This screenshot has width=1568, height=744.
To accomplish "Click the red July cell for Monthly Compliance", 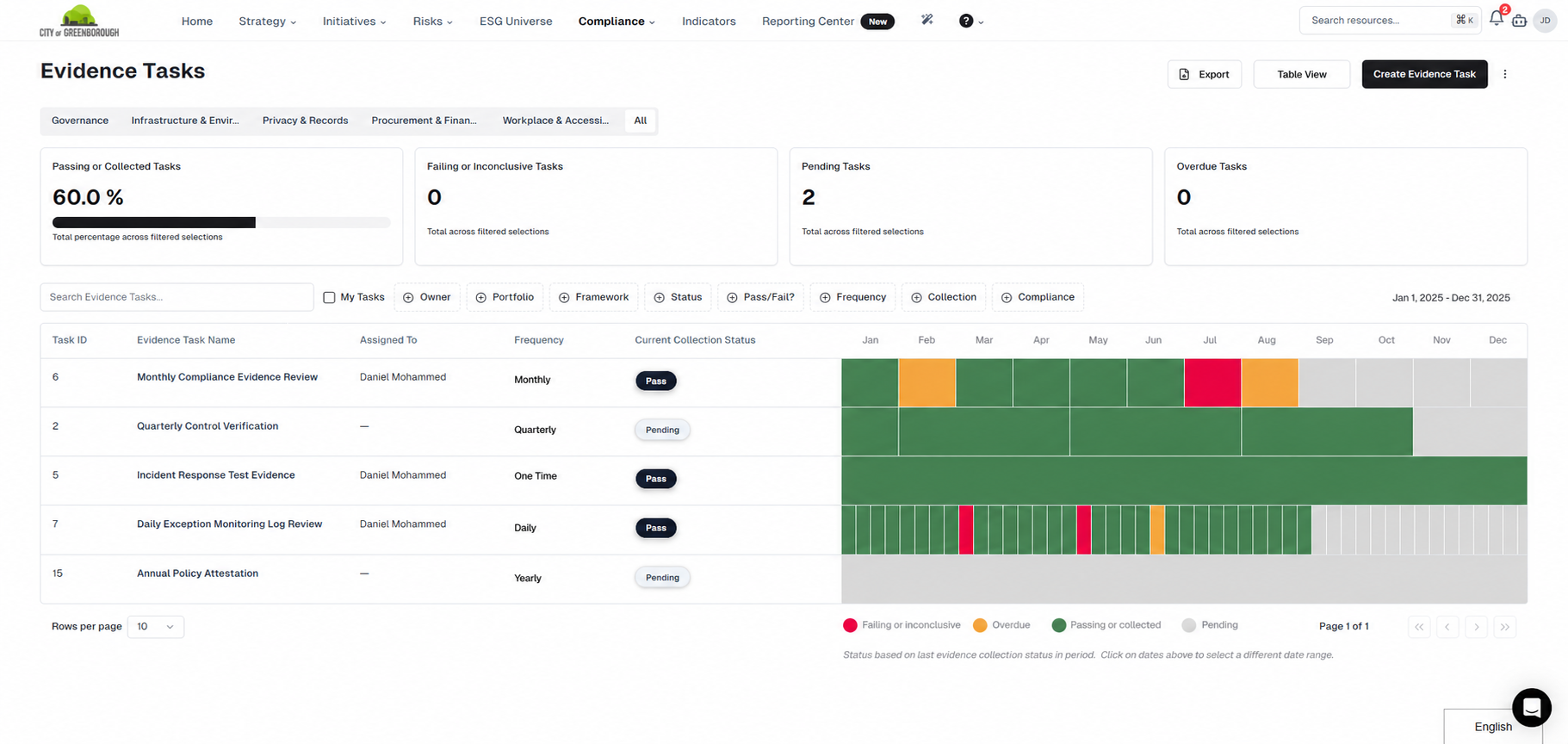I will click(1212, 382).
